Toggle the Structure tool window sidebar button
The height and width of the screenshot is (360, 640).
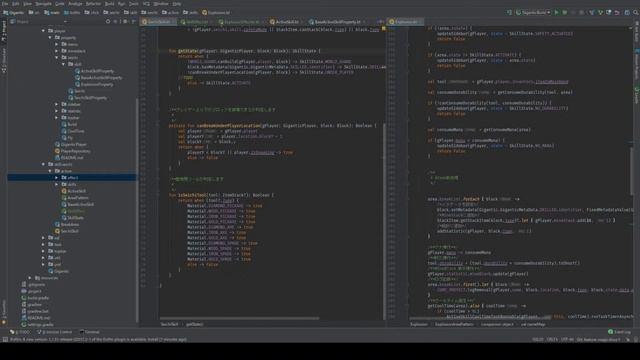click(4, 60)
